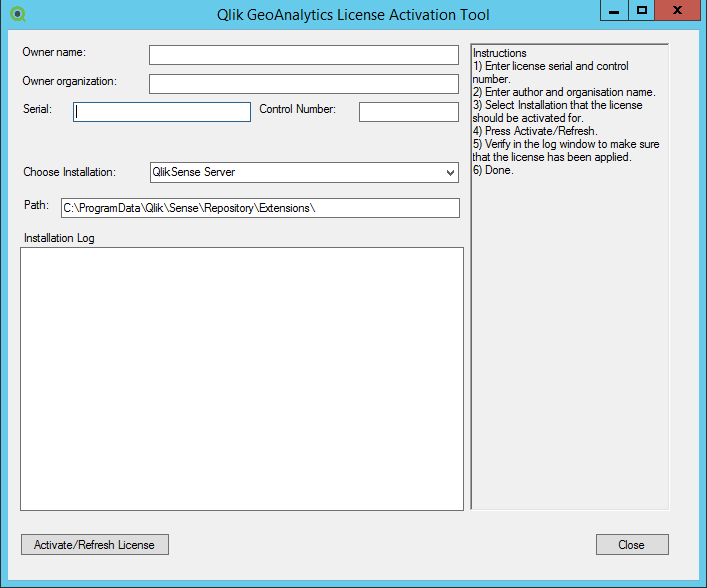The height and width of the screenshot is (588, 707).
Task: Click the 'Control Number:' label
Action: pos(298,109)
